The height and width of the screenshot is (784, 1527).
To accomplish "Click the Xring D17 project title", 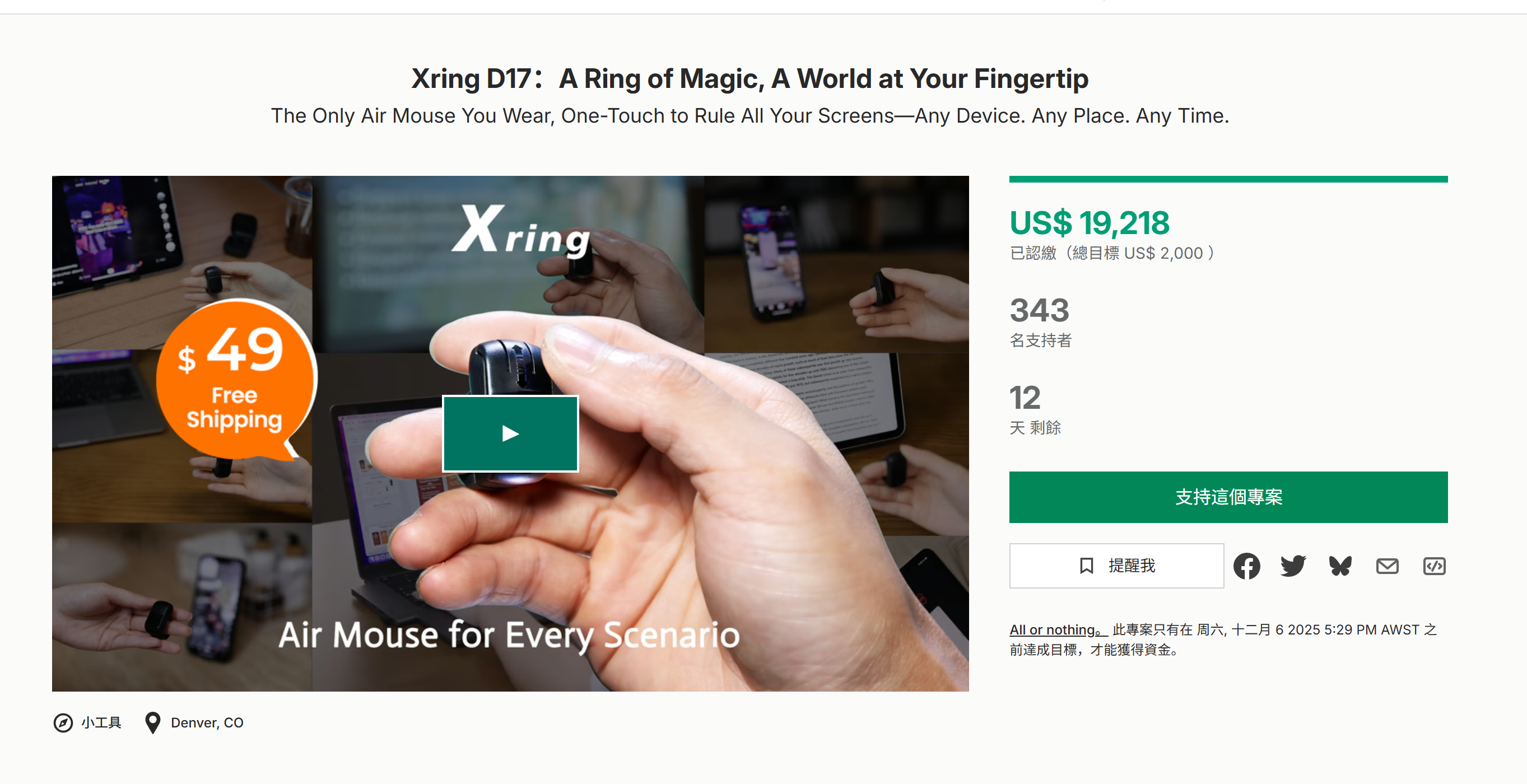I will click(750, 78).
